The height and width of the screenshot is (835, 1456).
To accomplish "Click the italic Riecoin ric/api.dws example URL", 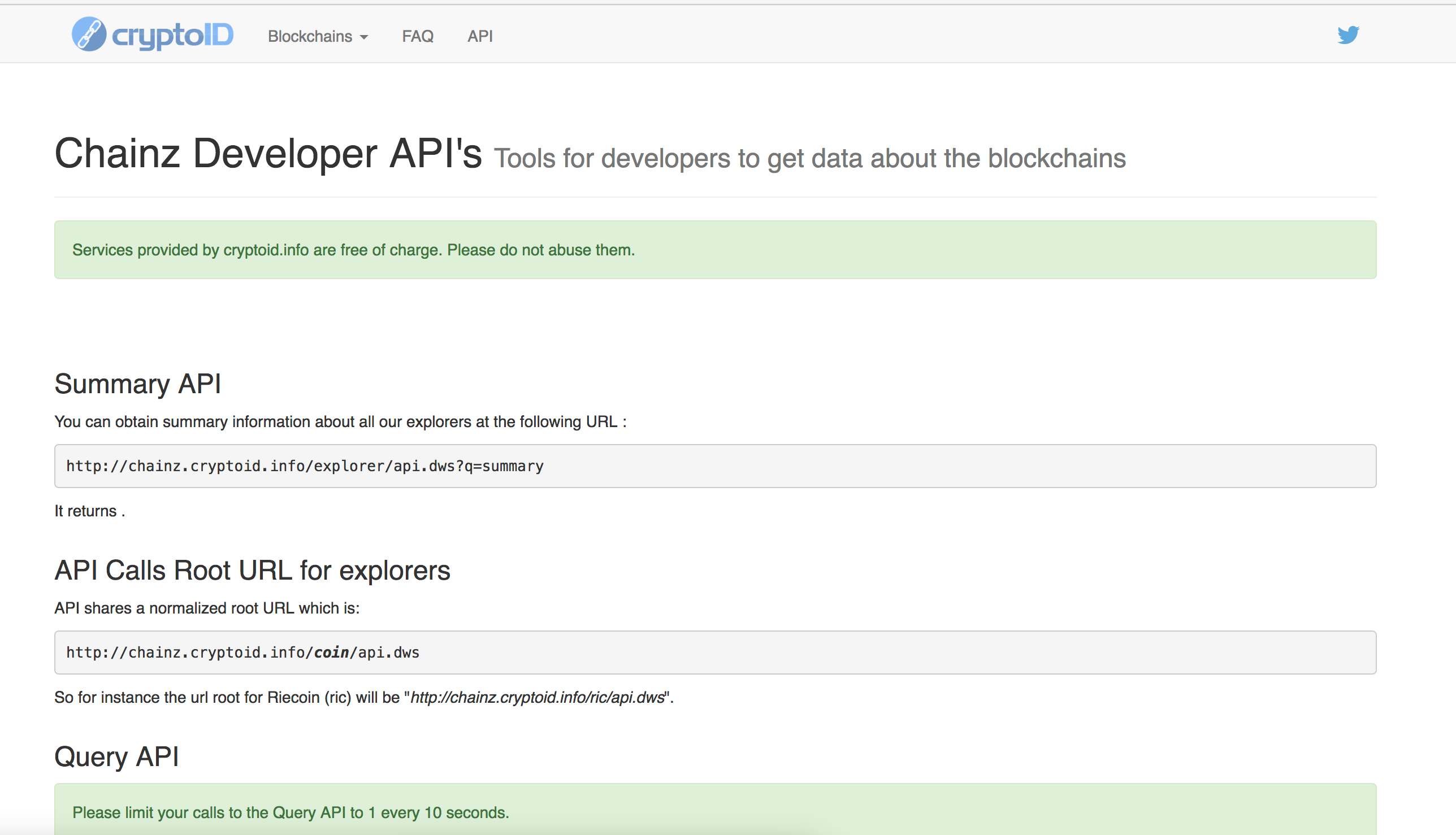I will pyautogui.click(x=537, y=697).
